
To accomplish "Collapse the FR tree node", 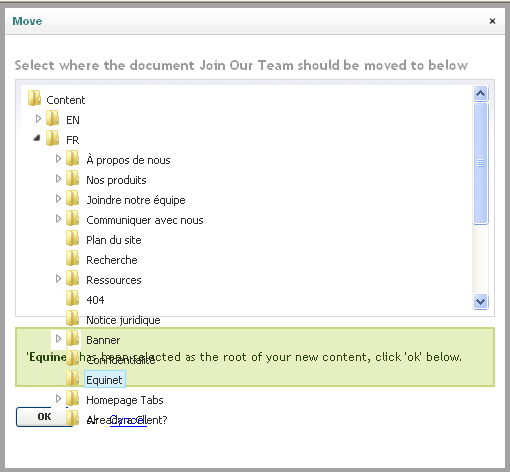I will [x=37, y=138].
